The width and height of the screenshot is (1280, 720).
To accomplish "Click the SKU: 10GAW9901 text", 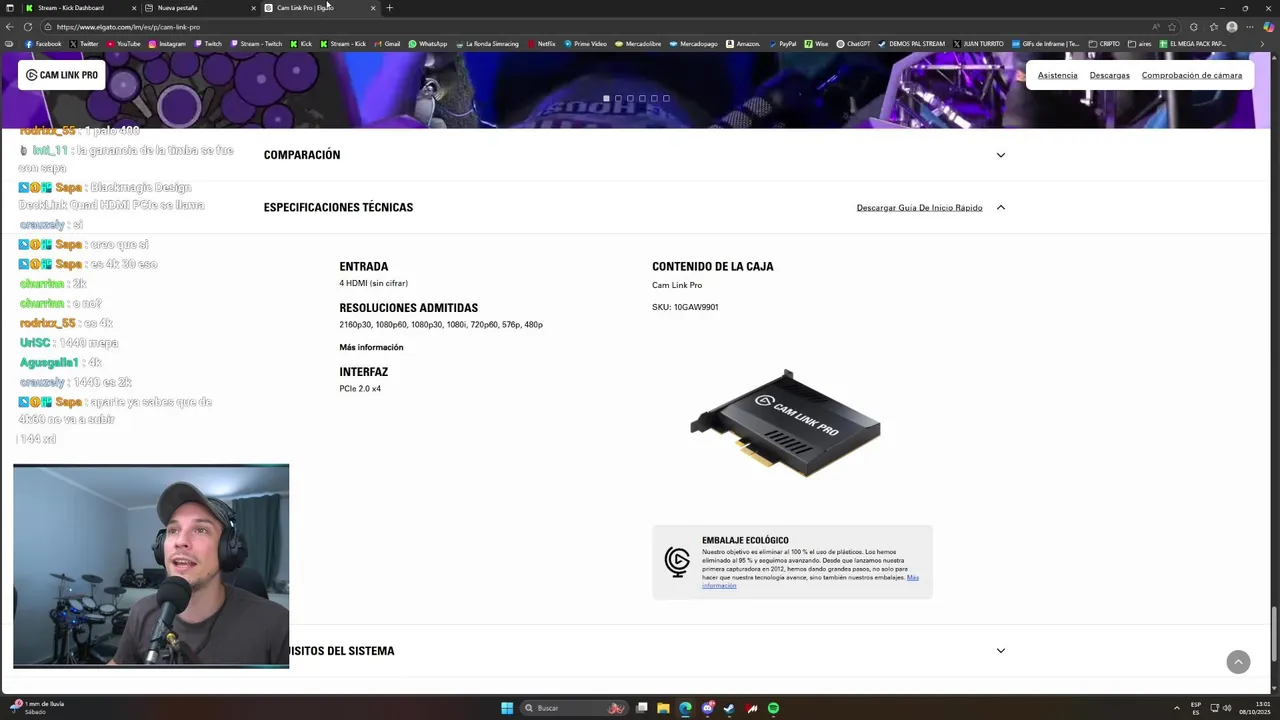I will pos(685,307).
